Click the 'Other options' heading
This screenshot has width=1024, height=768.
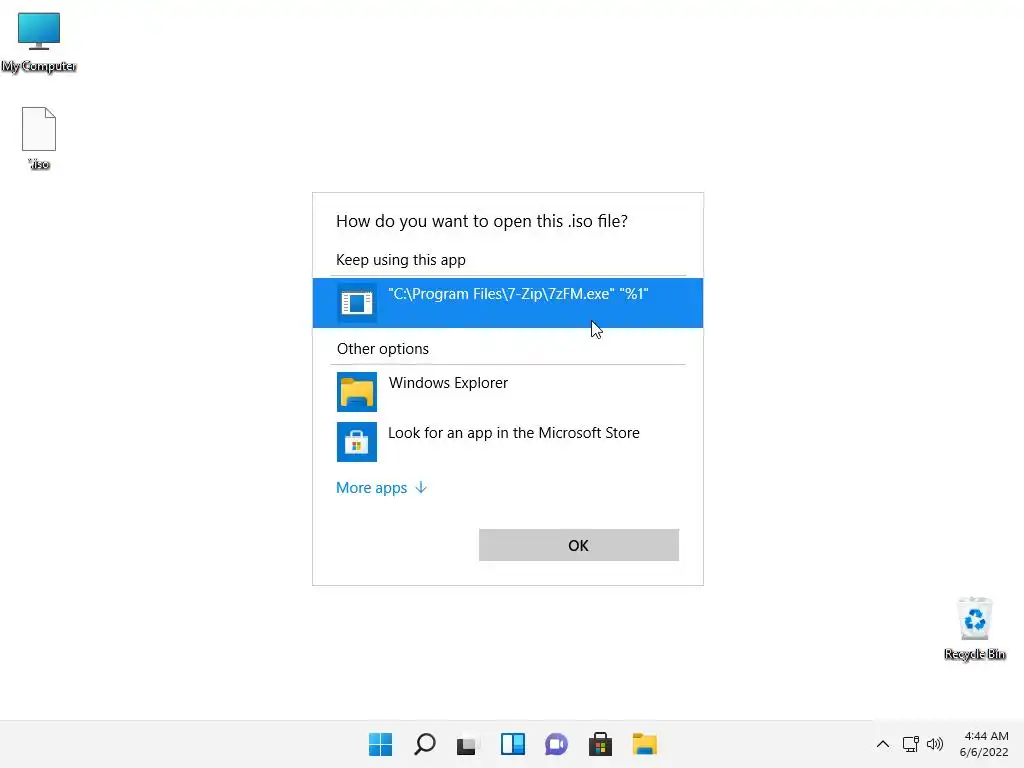[x=383, y=349]
